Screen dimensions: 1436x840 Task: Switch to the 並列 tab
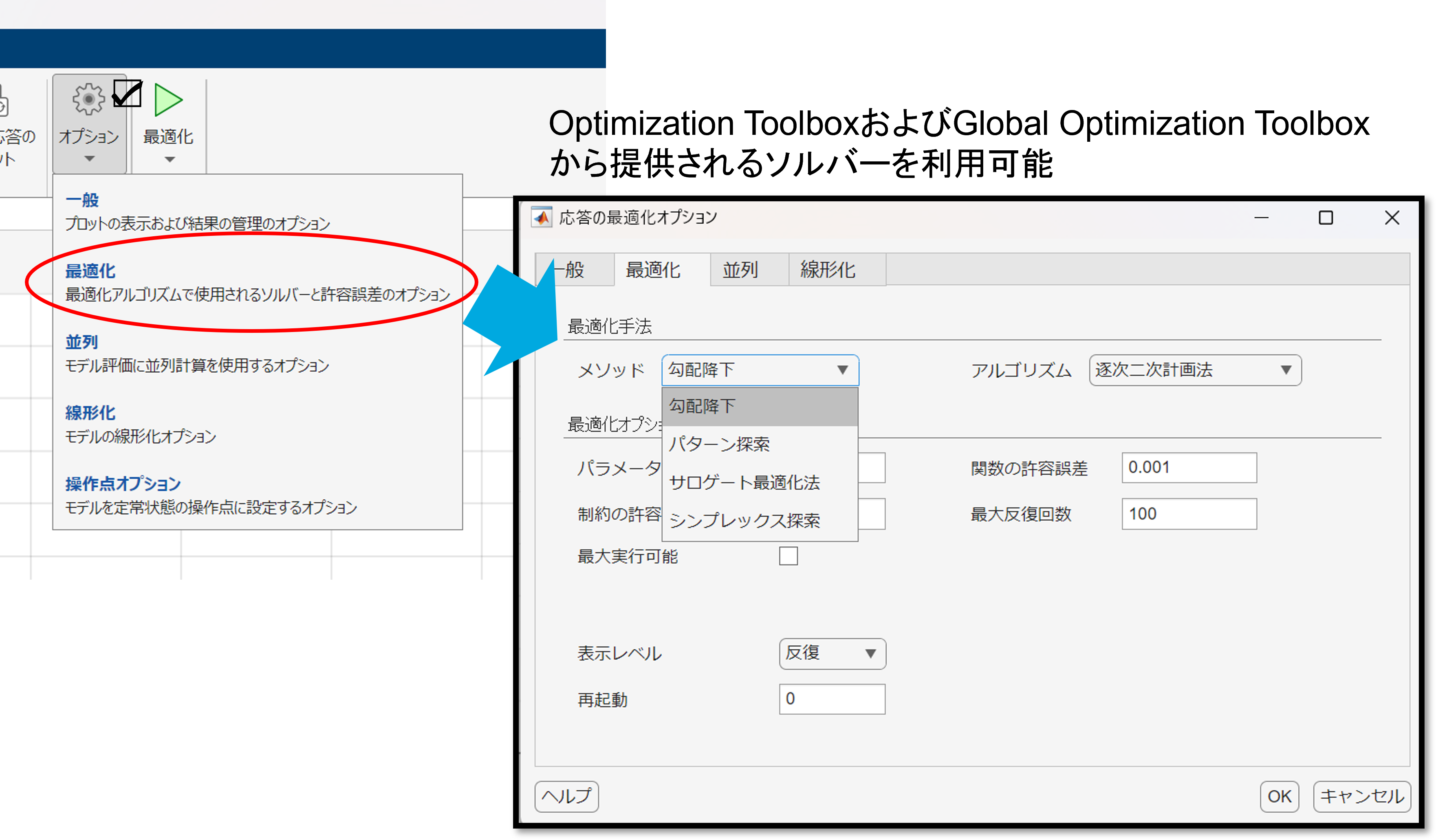pos(740,270)
